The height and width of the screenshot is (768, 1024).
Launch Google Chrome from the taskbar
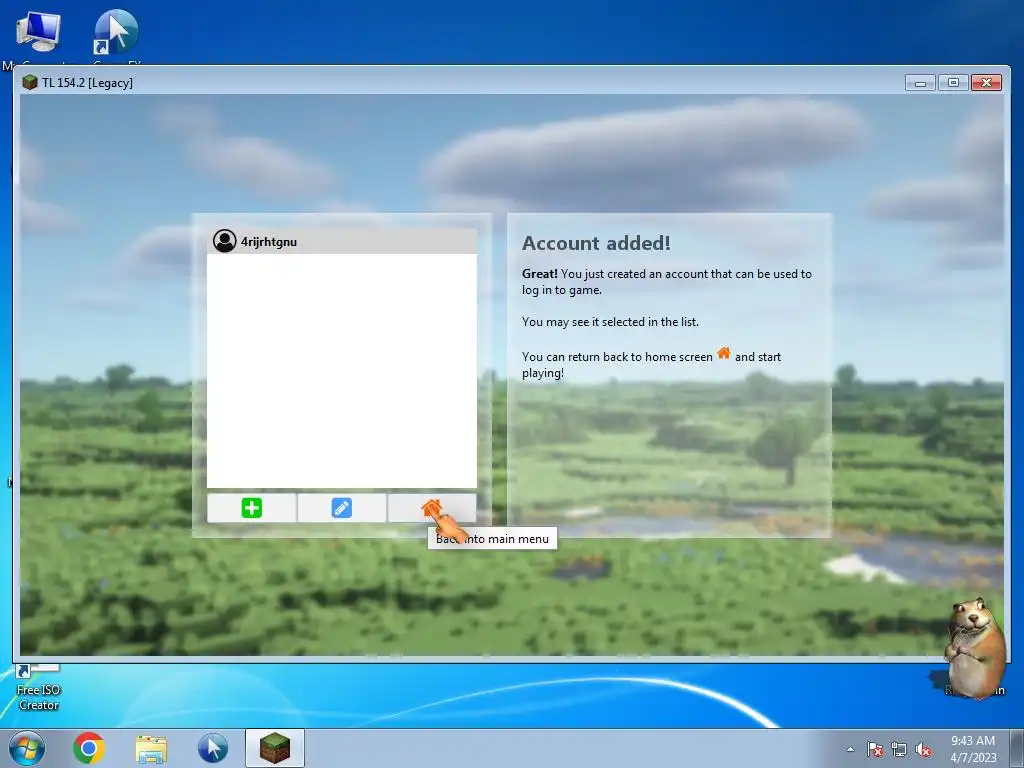89,748
